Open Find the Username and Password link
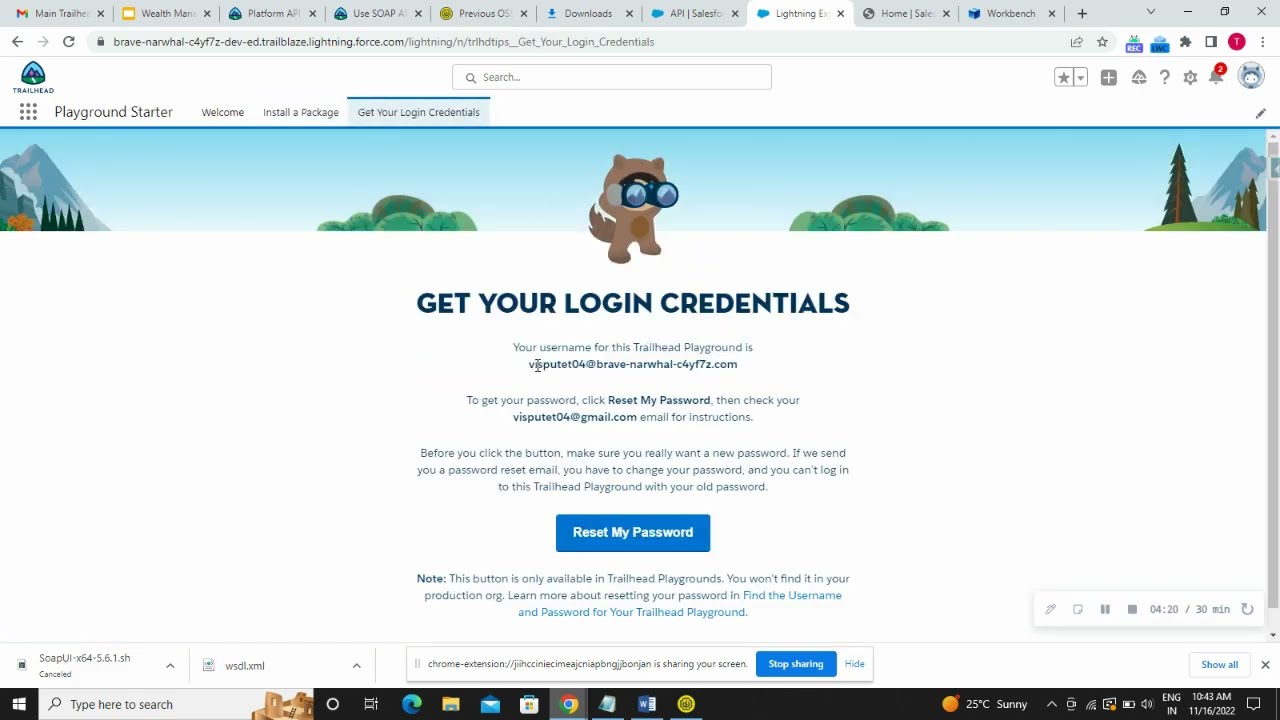The image size is (1280, 720). tap(680, 604)
